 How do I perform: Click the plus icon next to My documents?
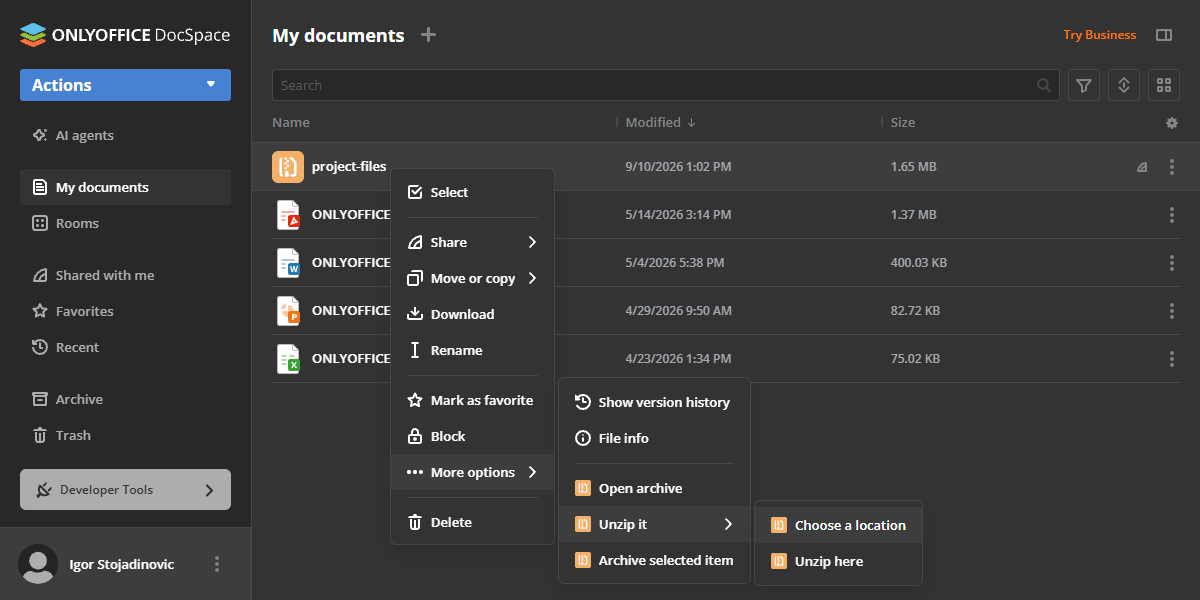(428, 35)
